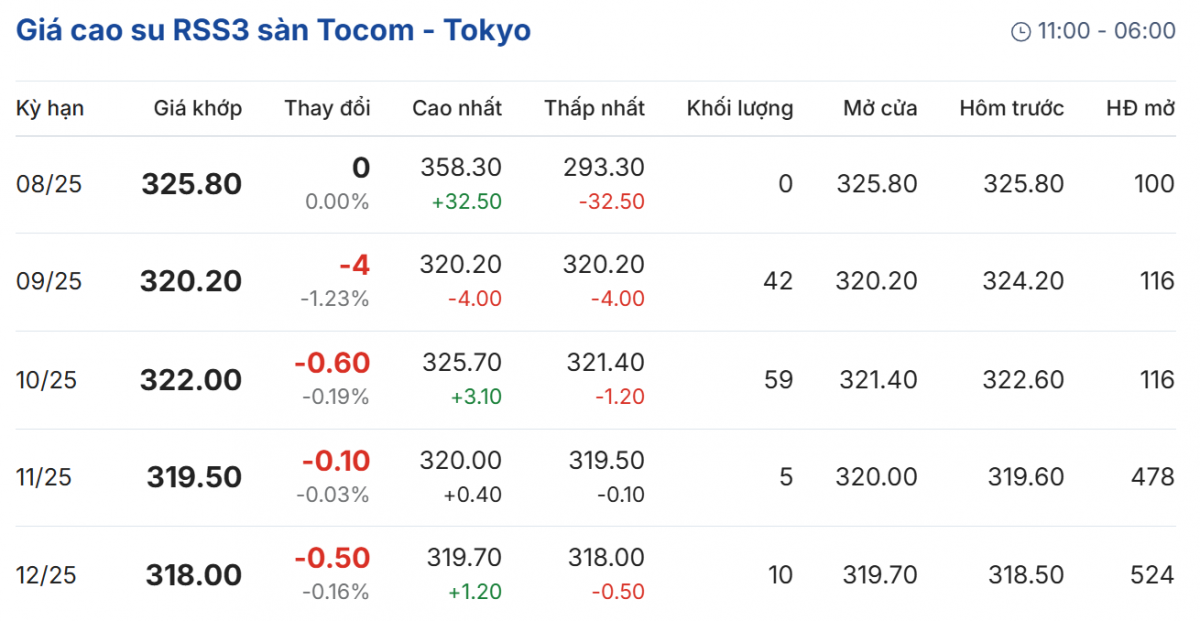Click the Giá khớp column header
The image size is (1200, 621).
click(x=198, y=108)
